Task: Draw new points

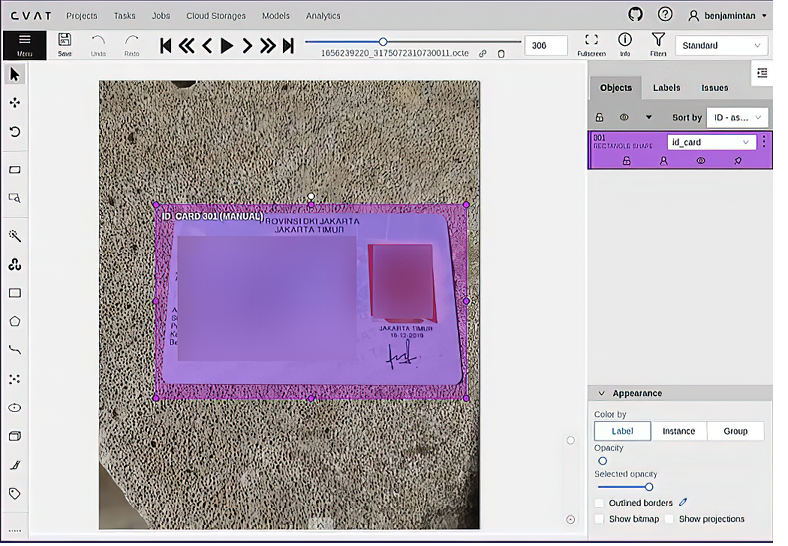Action: point(15,379)
